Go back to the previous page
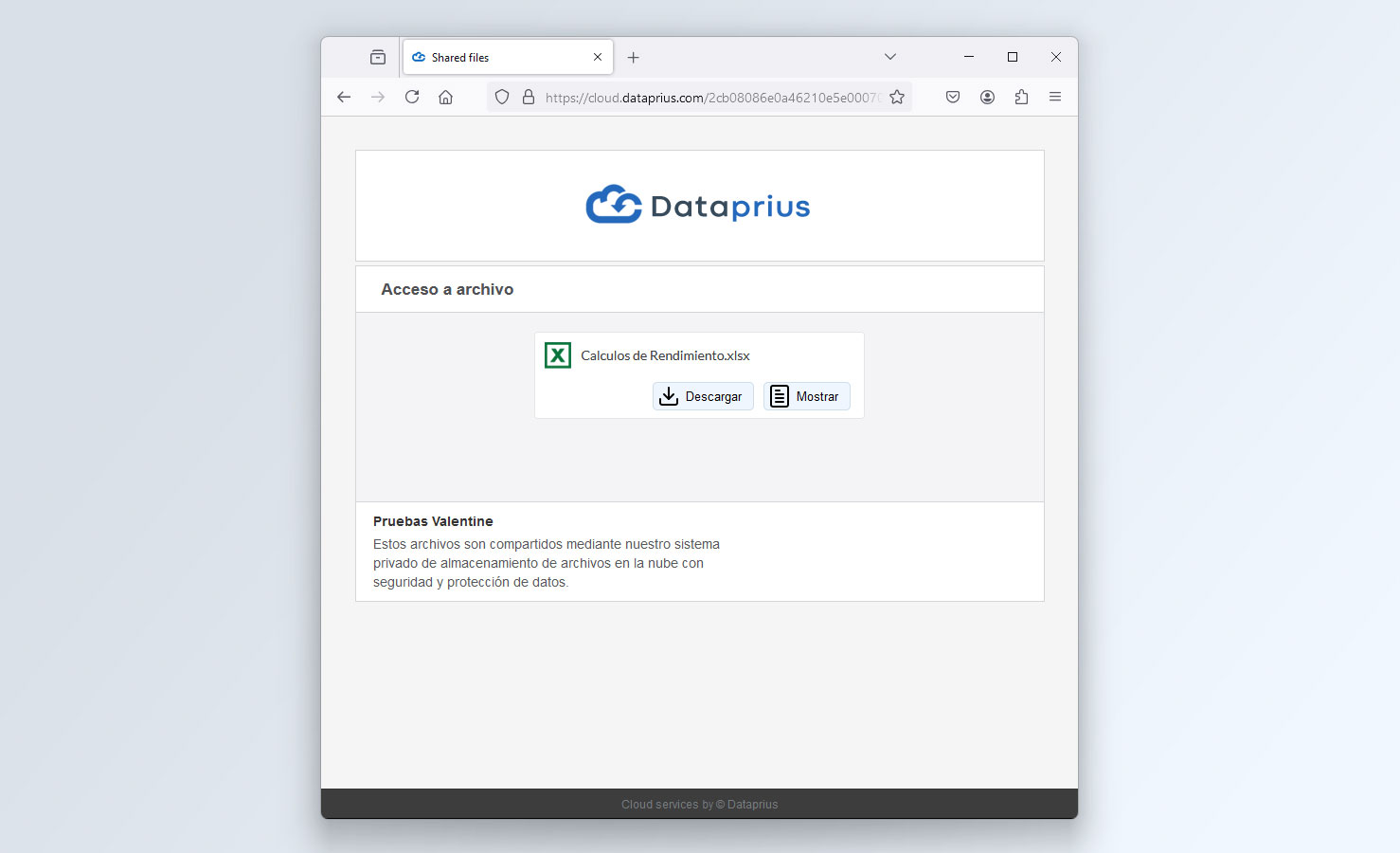 [x=344, y=97]
